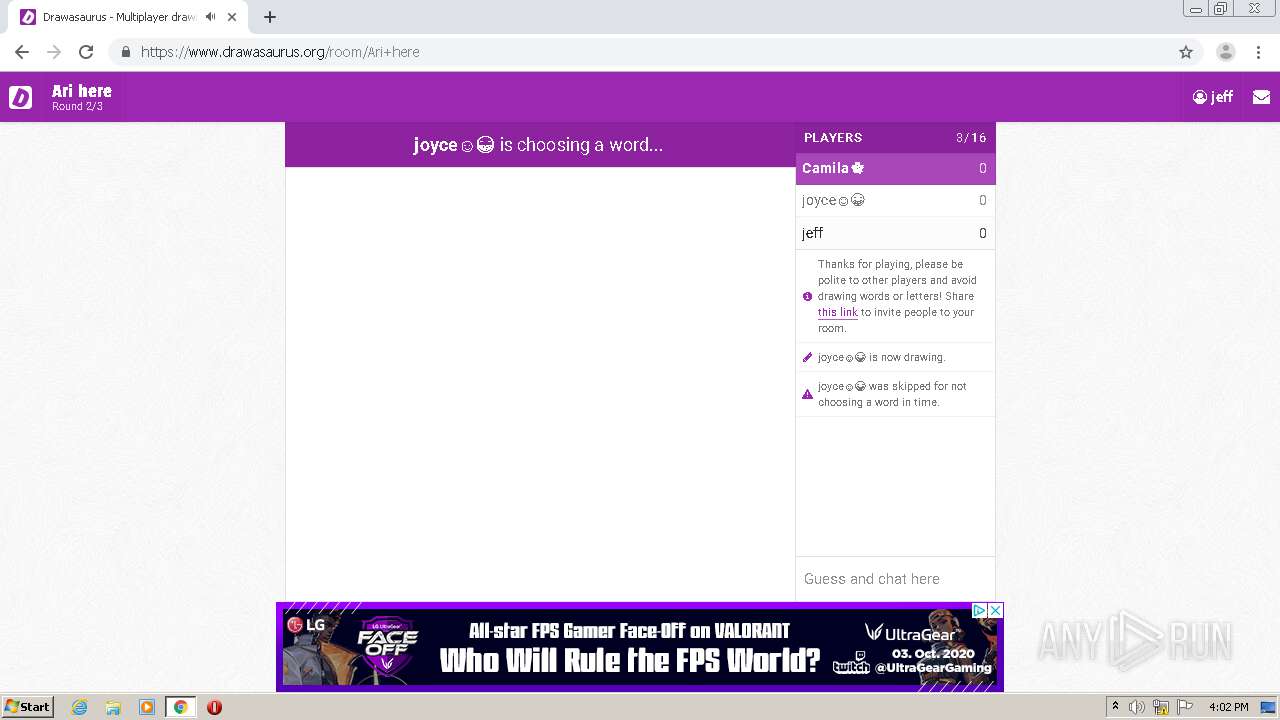Click the Round 2/3 indicator
This screenshot has height=720, width=1280.
click(77, 107)
